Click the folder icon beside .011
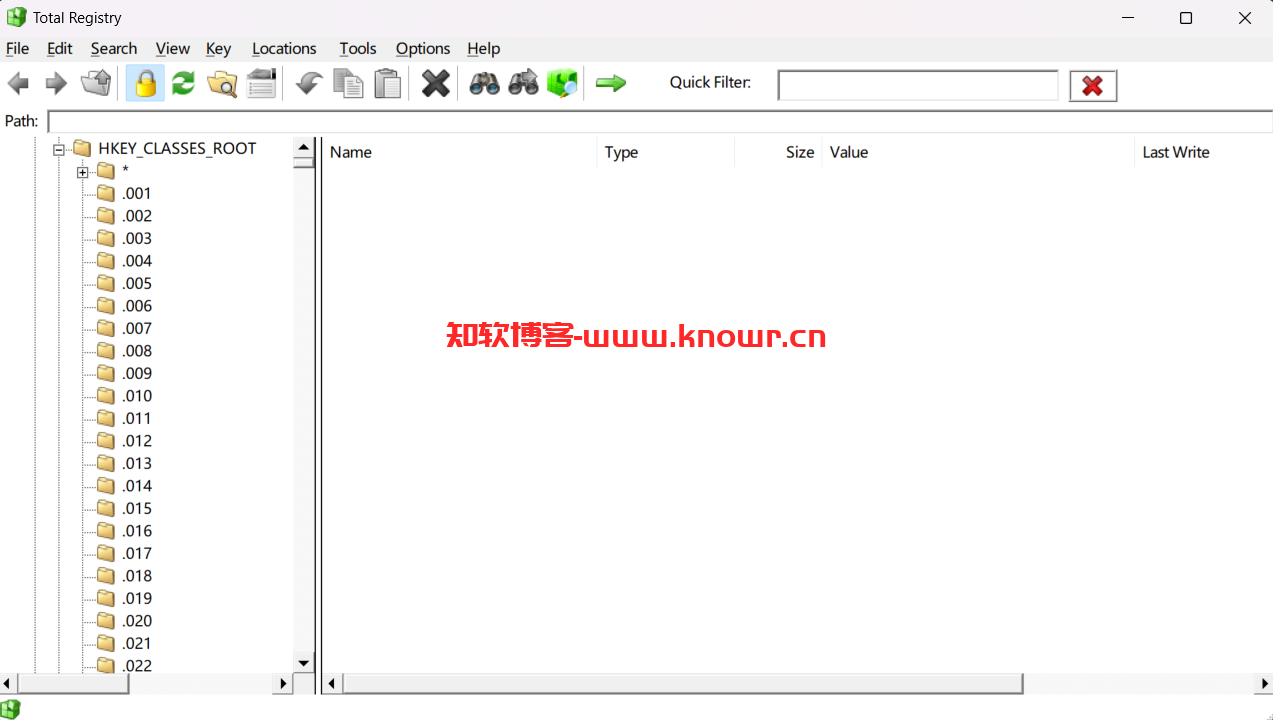This screenshot has height=720, width=1273. click(106, 418)
